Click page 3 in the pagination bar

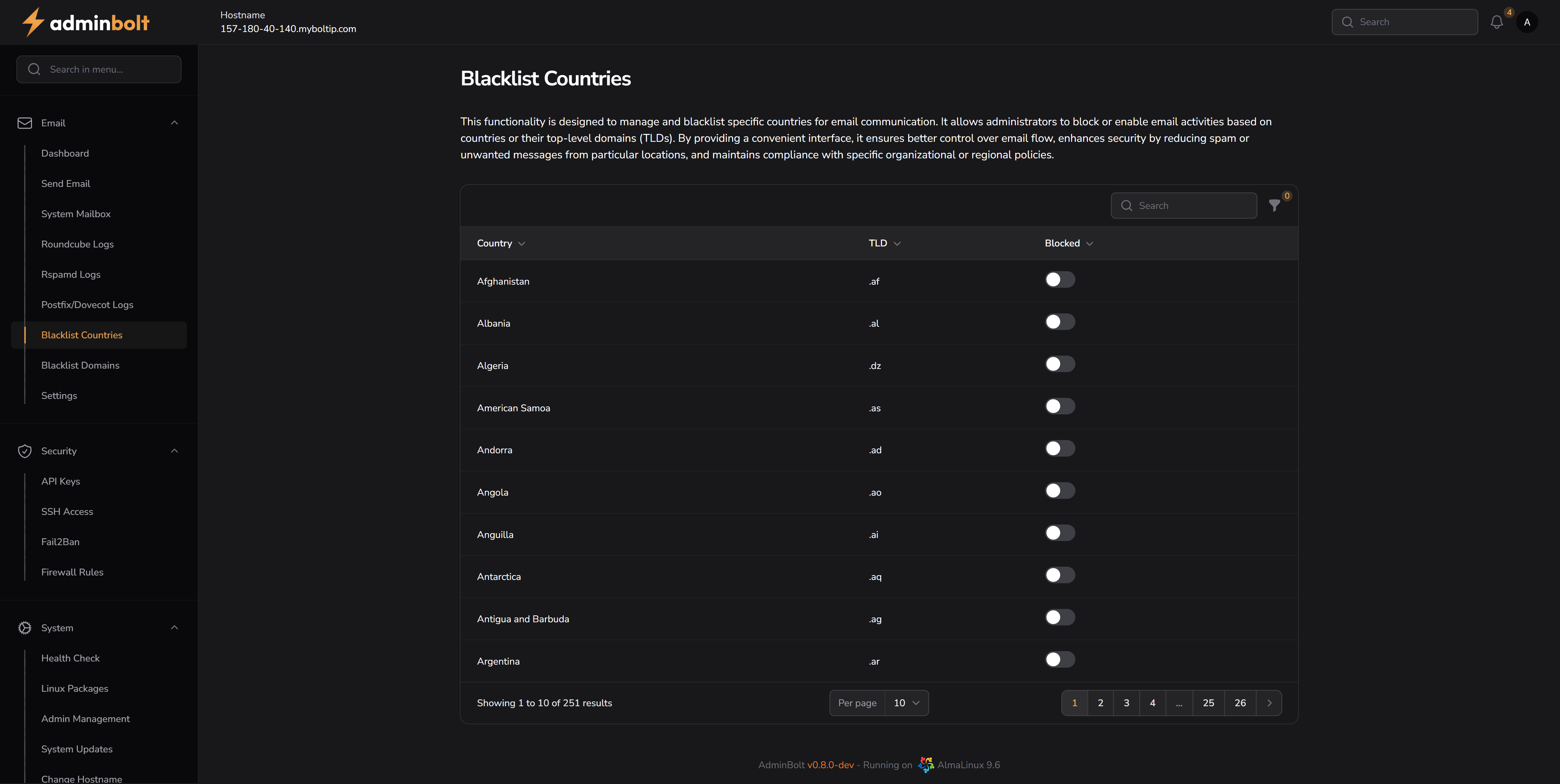tap(1126, 703)
